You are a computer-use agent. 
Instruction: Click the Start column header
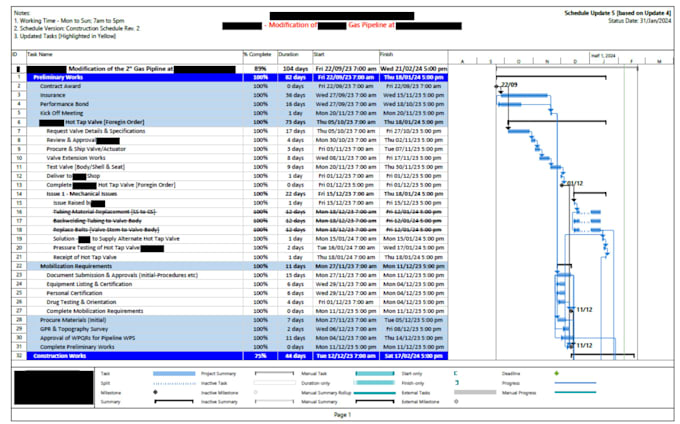point(319,55)
